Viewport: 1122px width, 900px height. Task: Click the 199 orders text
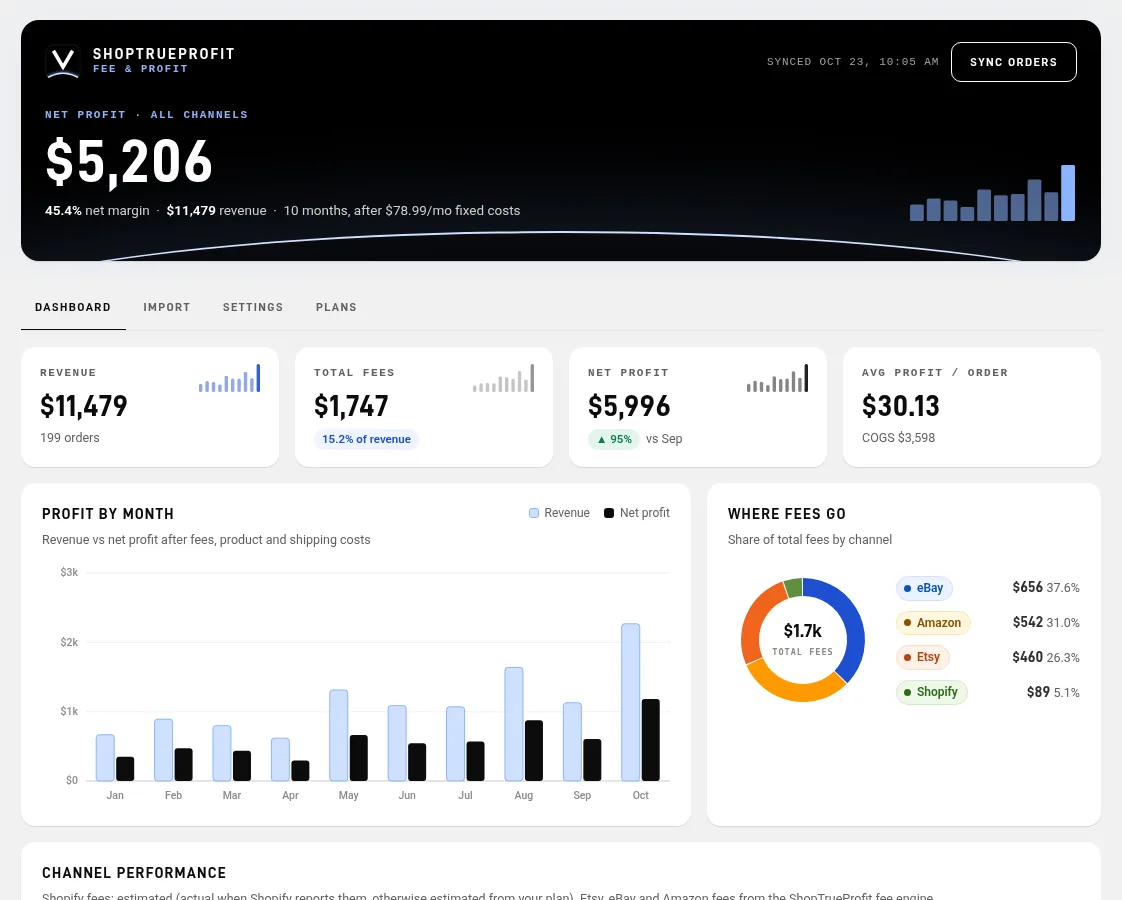[x=69, y=438]
